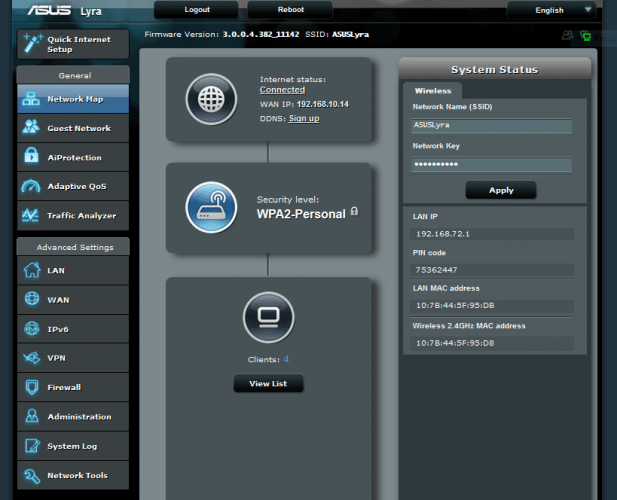Click the green network status icon in header

585,35
